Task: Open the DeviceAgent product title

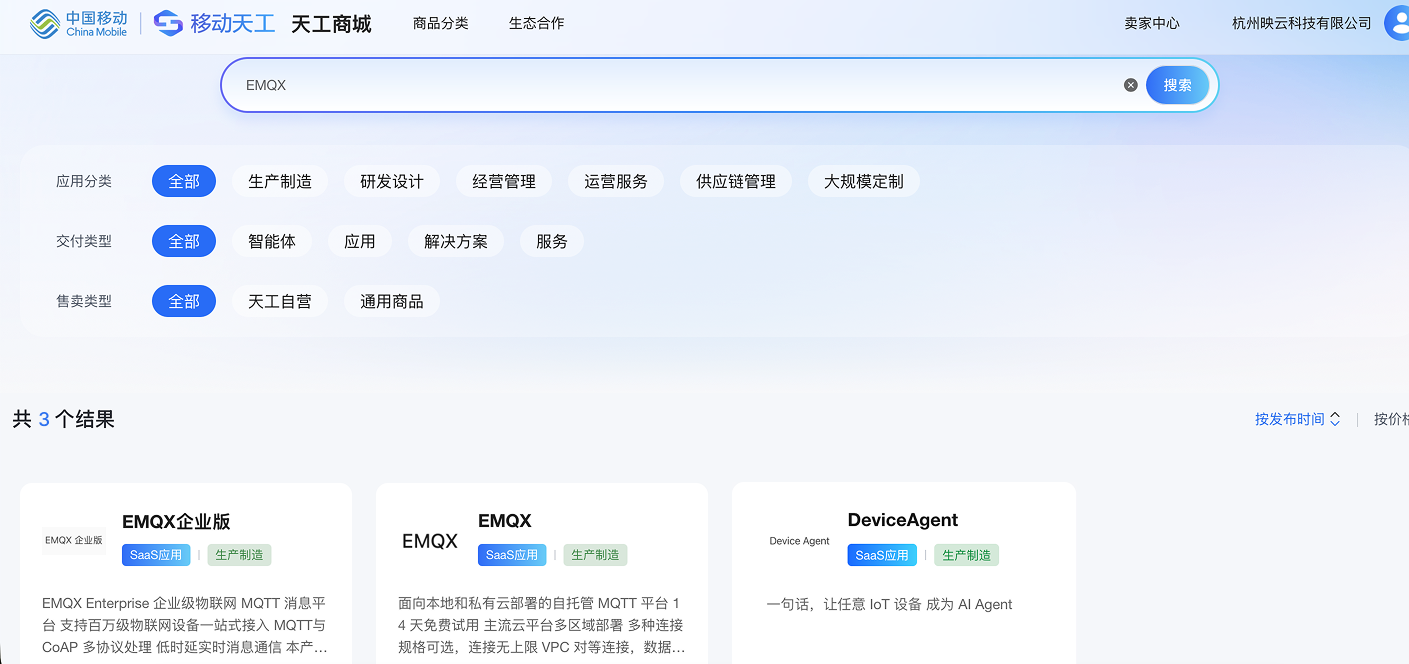Action: (903, 520)
